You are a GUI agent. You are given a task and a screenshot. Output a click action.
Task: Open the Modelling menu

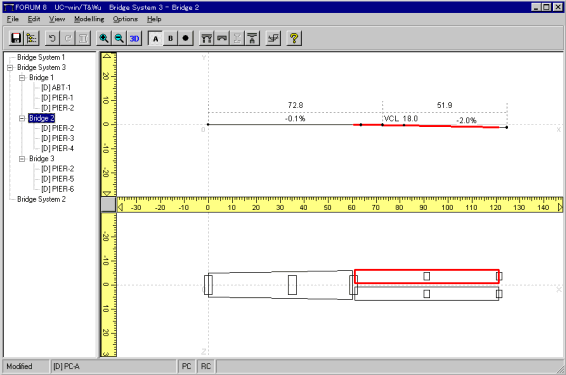pyautogui.click(x=89, y=19)
